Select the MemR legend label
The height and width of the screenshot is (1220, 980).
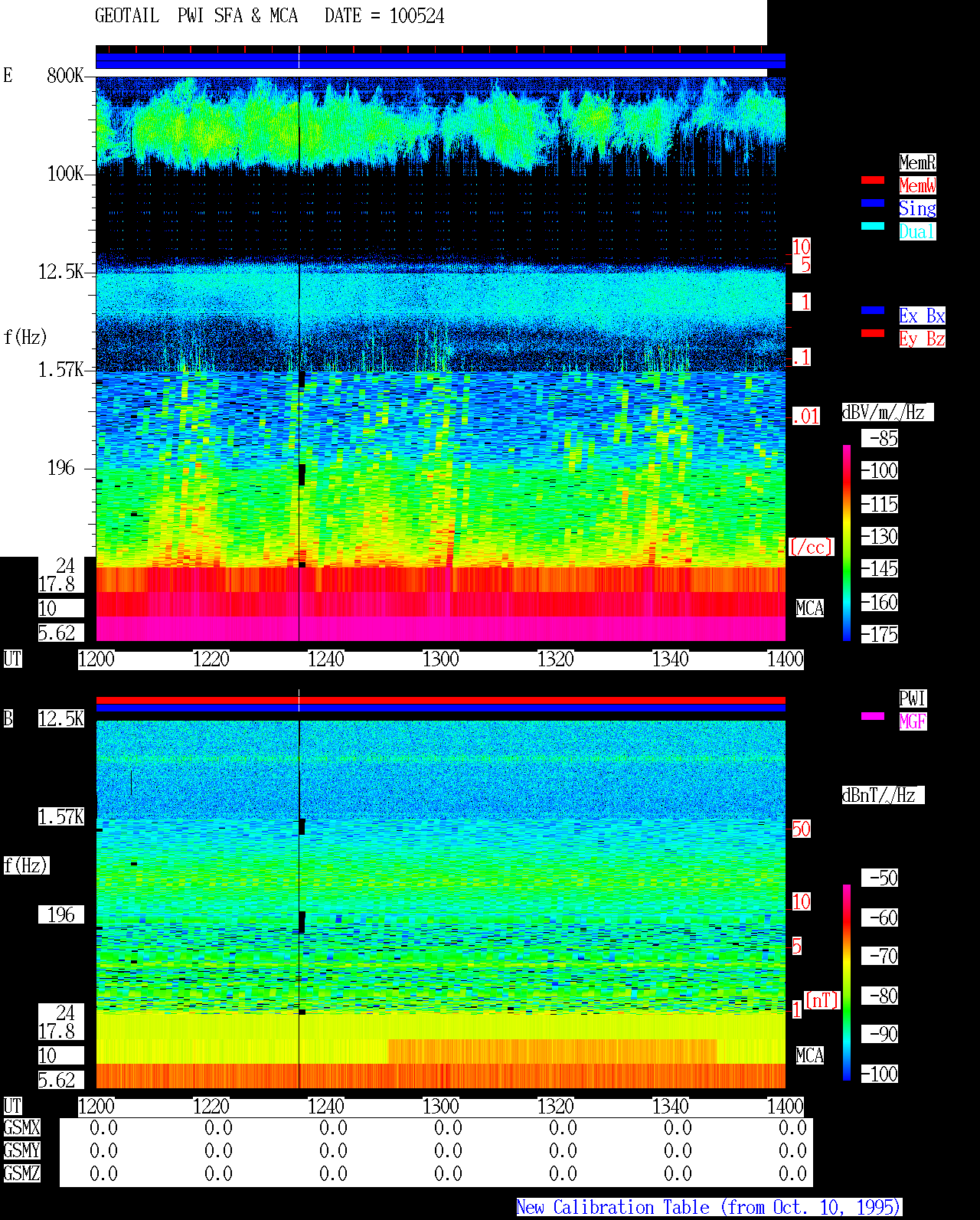[x=917, y=162]
